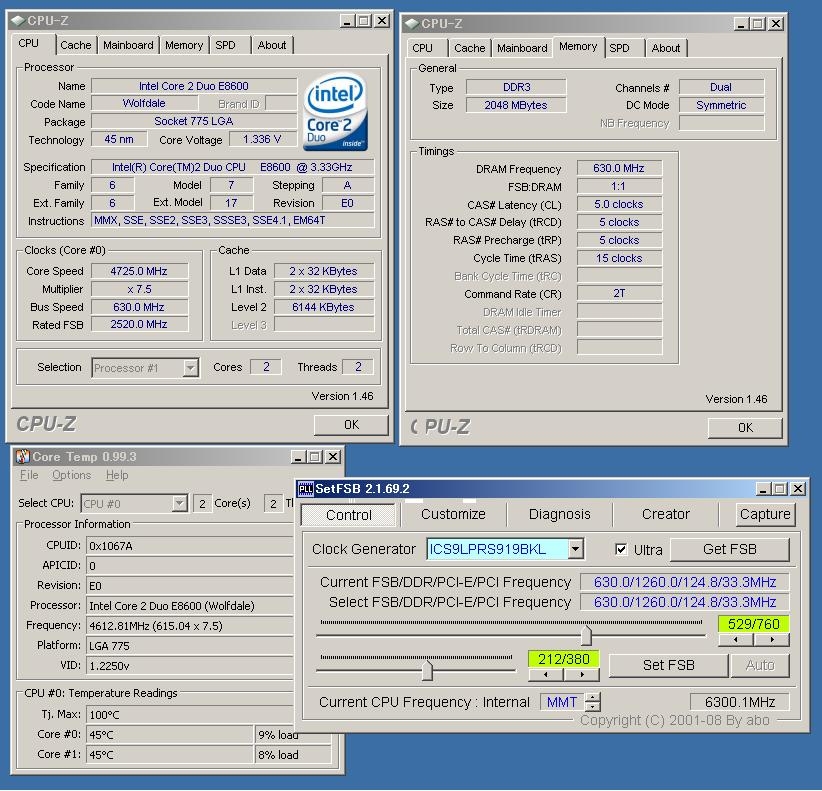Image resolution: width=822 pixels, height=791 pixels.
Task: Click the upper FSB frequency slider thumb
Action: (586, 635)
